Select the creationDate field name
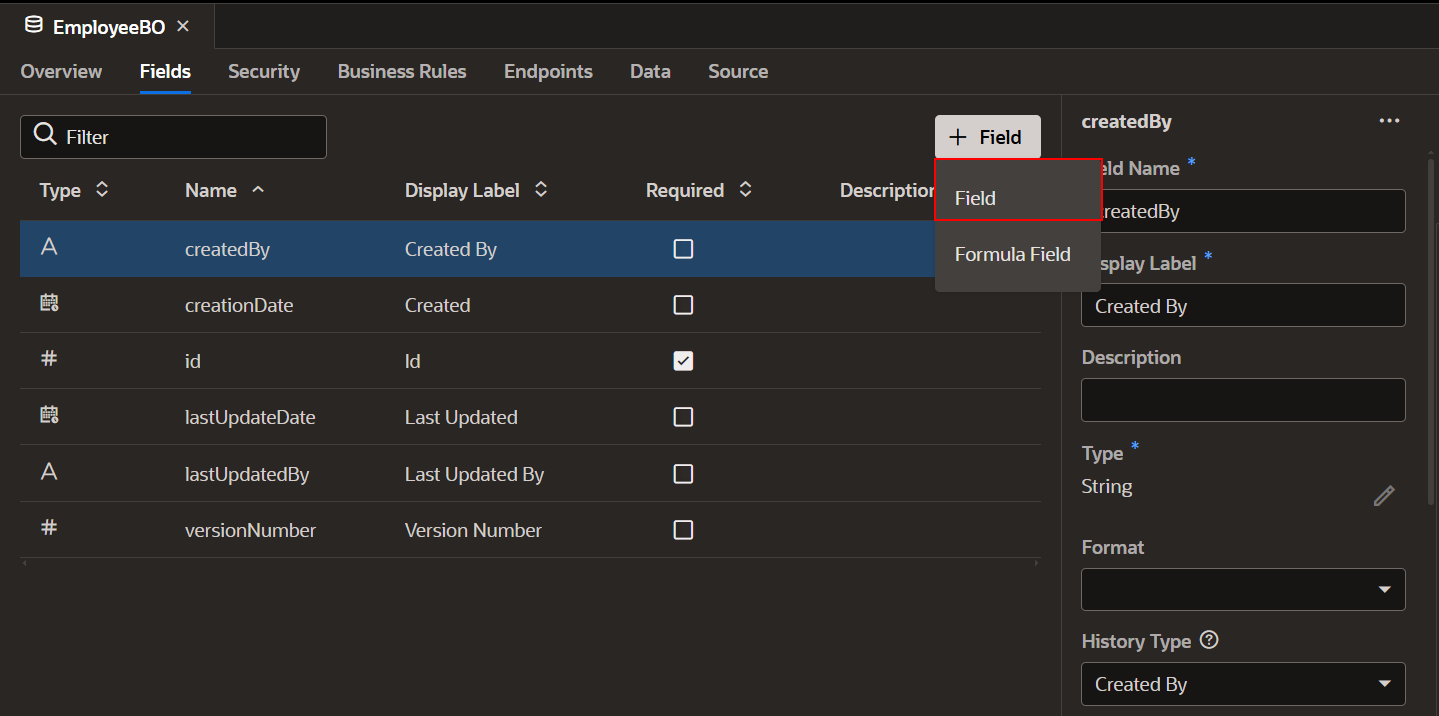The height and width of the screenshot is (716, 1439). [x=239, y=305]
